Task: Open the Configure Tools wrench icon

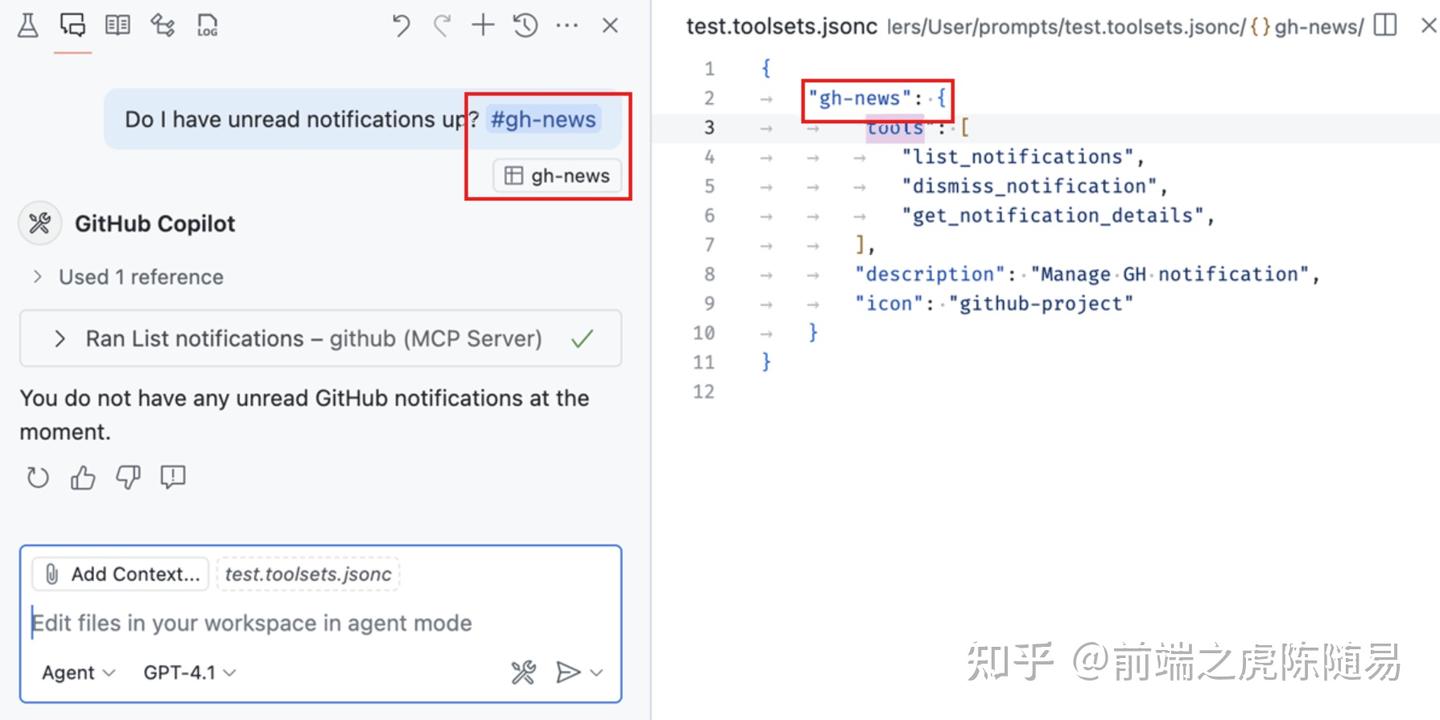Action: click(x=522, y=672)
